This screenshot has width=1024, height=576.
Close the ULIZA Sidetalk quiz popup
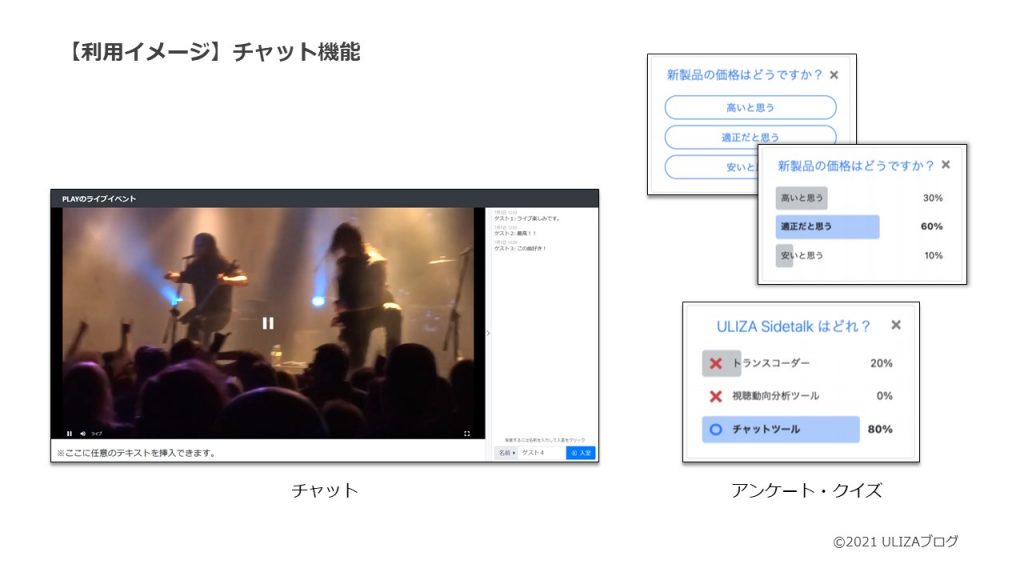tap(896, 325)
